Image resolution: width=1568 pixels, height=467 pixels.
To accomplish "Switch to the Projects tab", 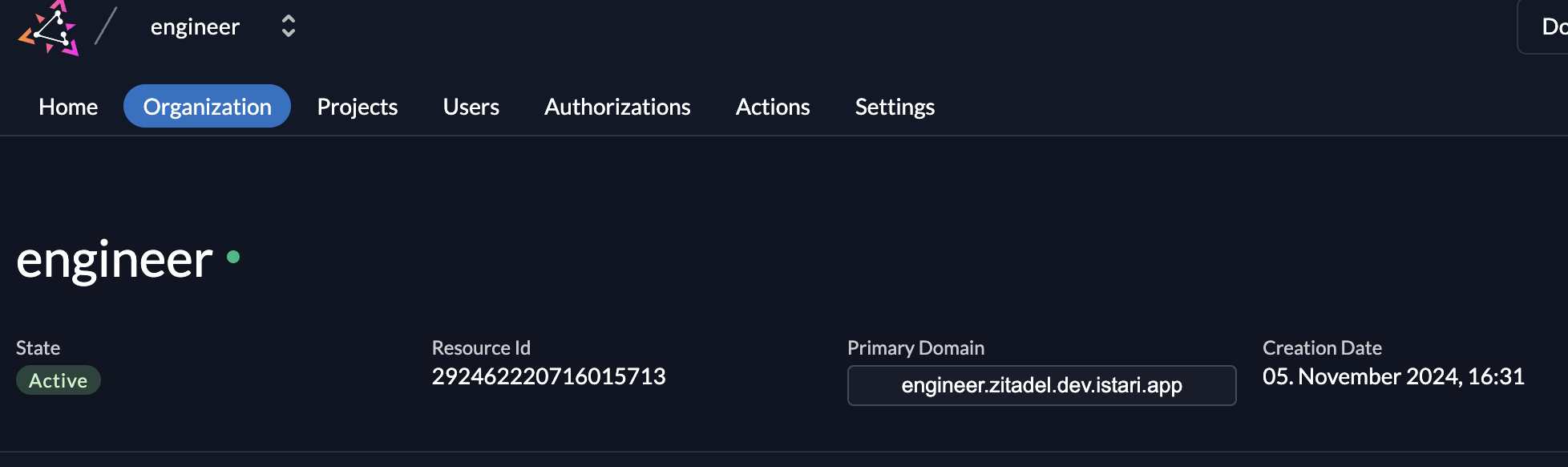I will click(357, 106).
